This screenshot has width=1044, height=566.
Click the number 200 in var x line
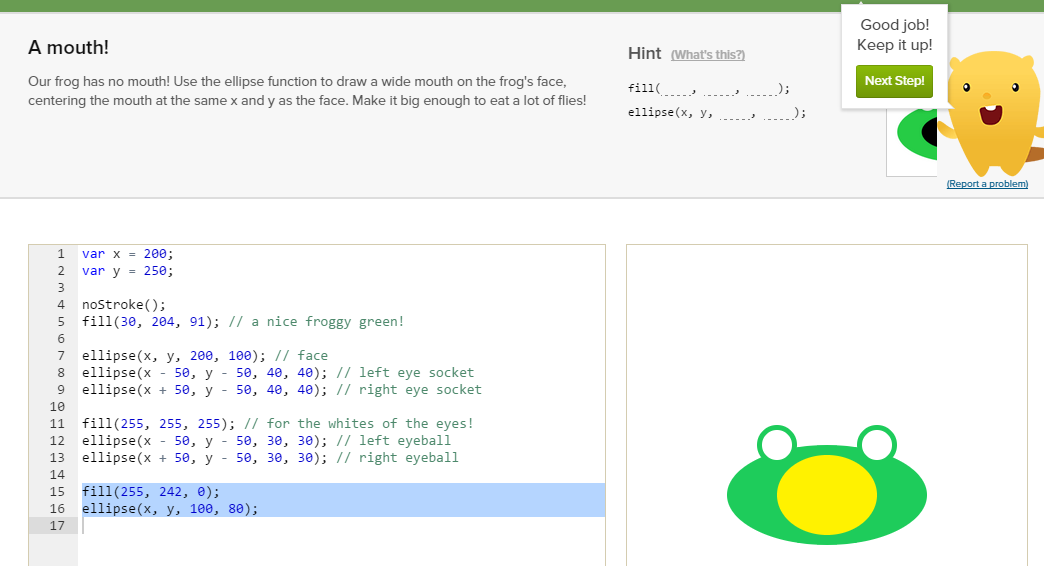[154, 254]
